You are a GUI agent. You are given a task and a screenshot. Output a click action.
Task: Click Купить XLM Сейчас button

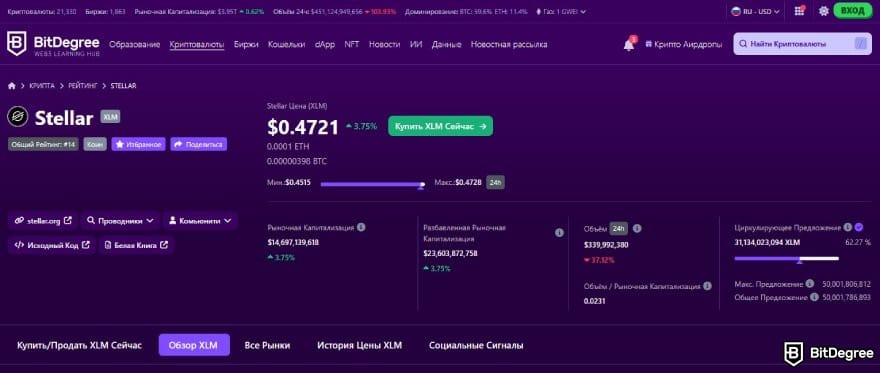[441, 127]
